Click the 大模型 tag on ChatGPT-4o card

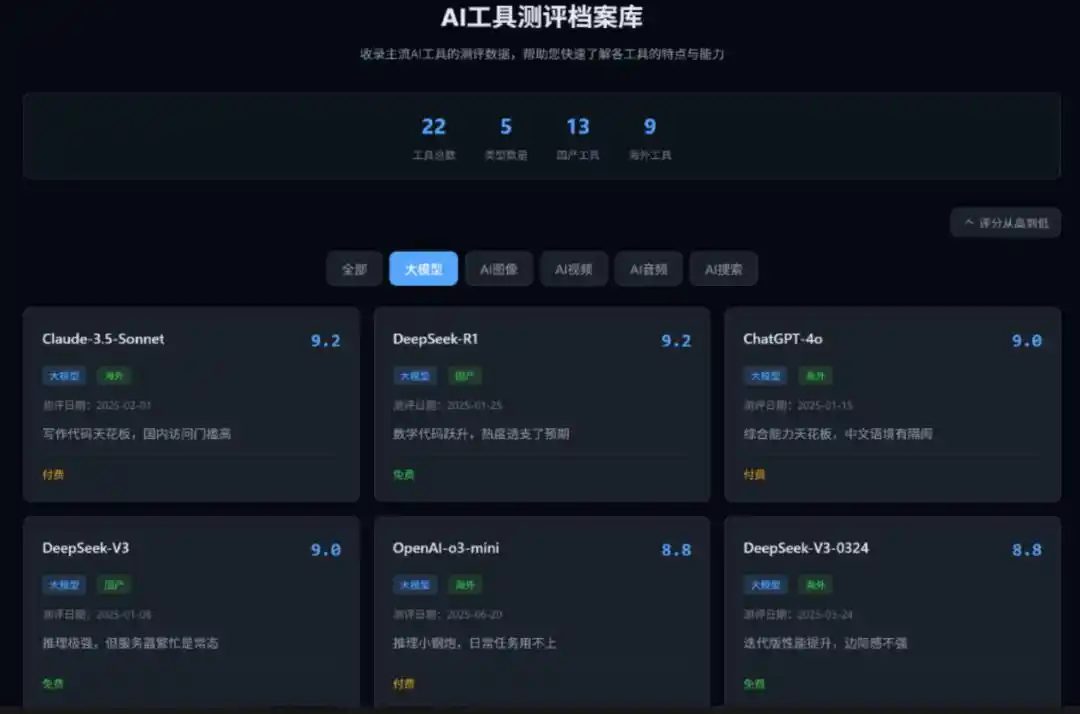click(765, 376)
